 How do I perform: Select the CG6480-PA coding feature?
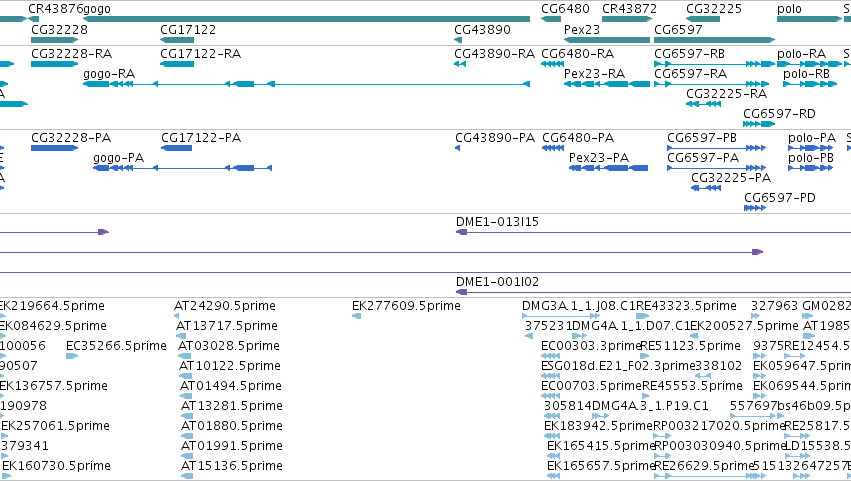[553, 148]
